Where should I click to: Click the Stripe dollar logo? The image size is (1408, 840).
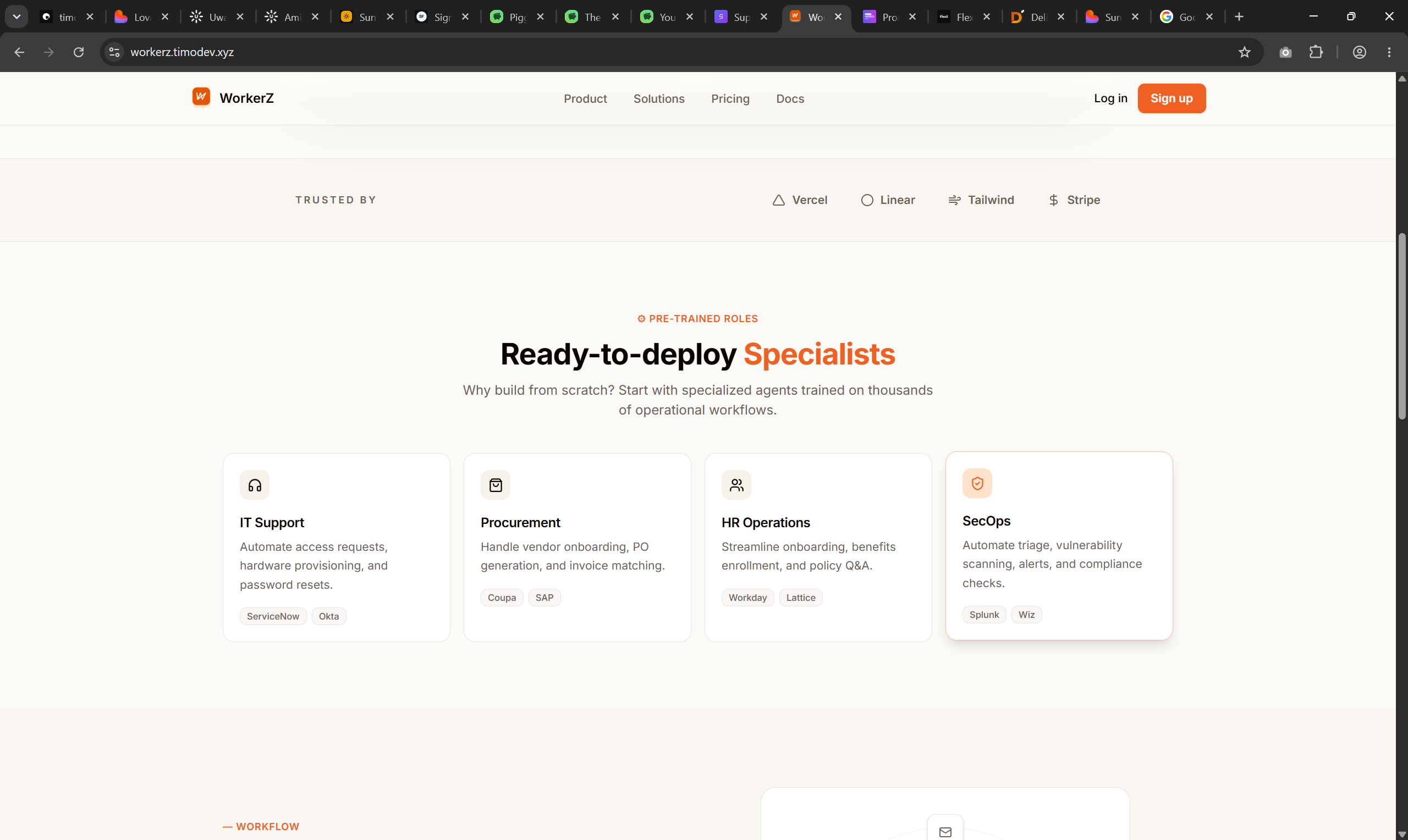(x=1054, y=200)
